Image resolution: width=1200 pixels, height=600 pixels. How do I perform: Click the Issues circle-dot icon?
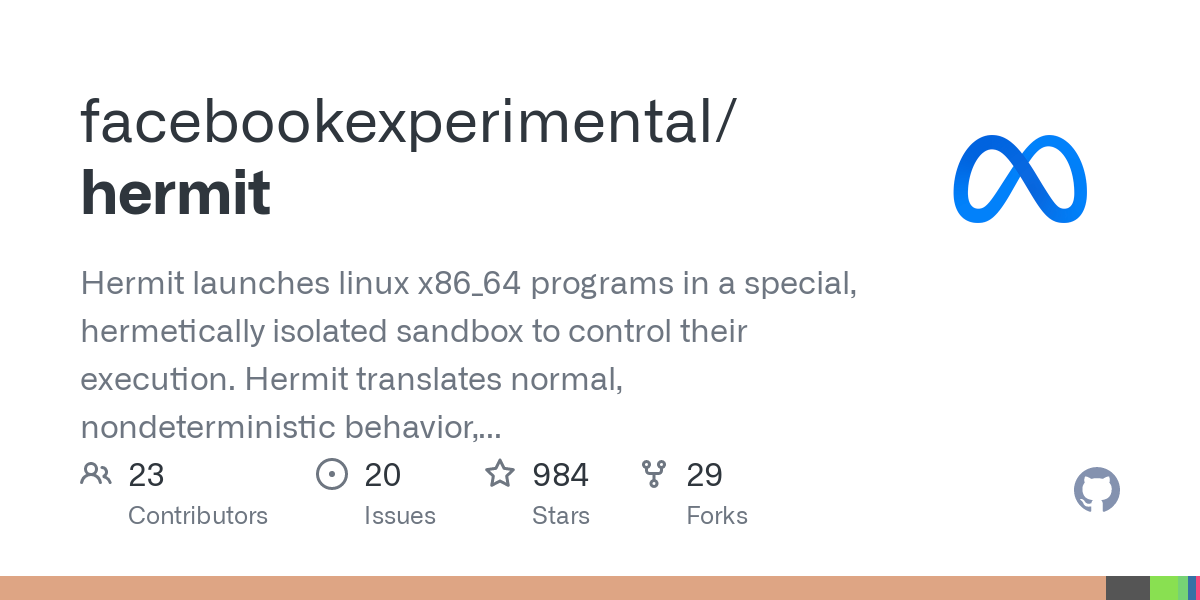332,474
